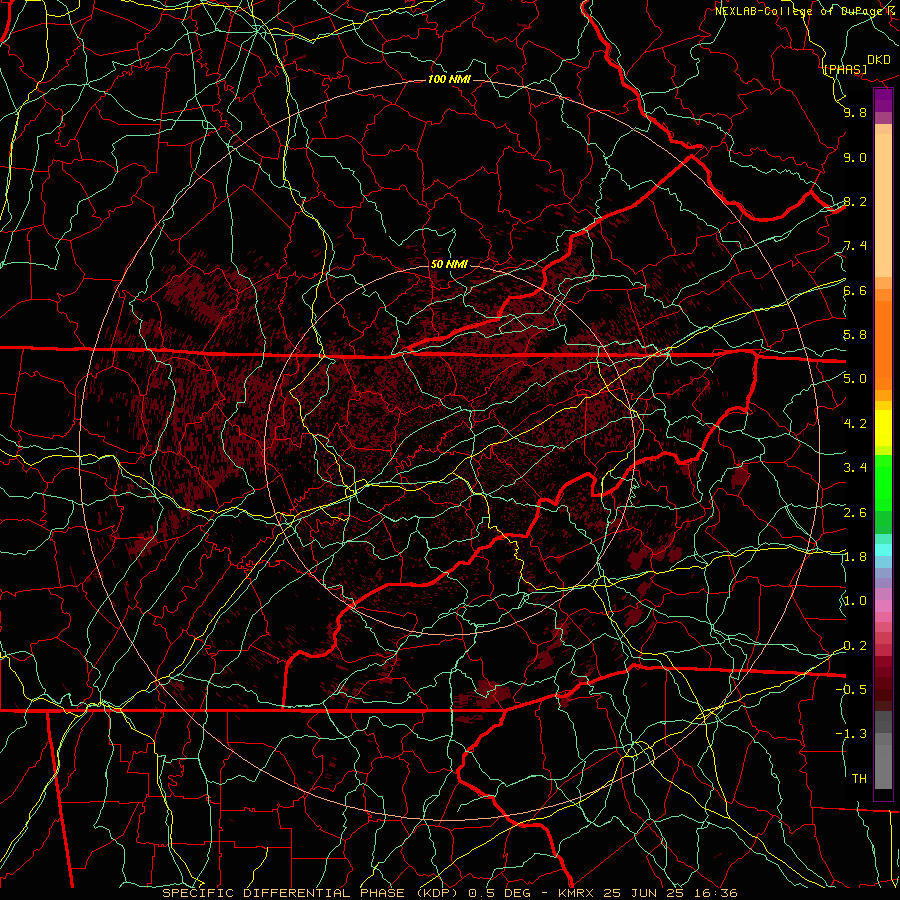900x900 pixels.
Task: Click the 0.2 legend value
Action: [x=855, y=646]
